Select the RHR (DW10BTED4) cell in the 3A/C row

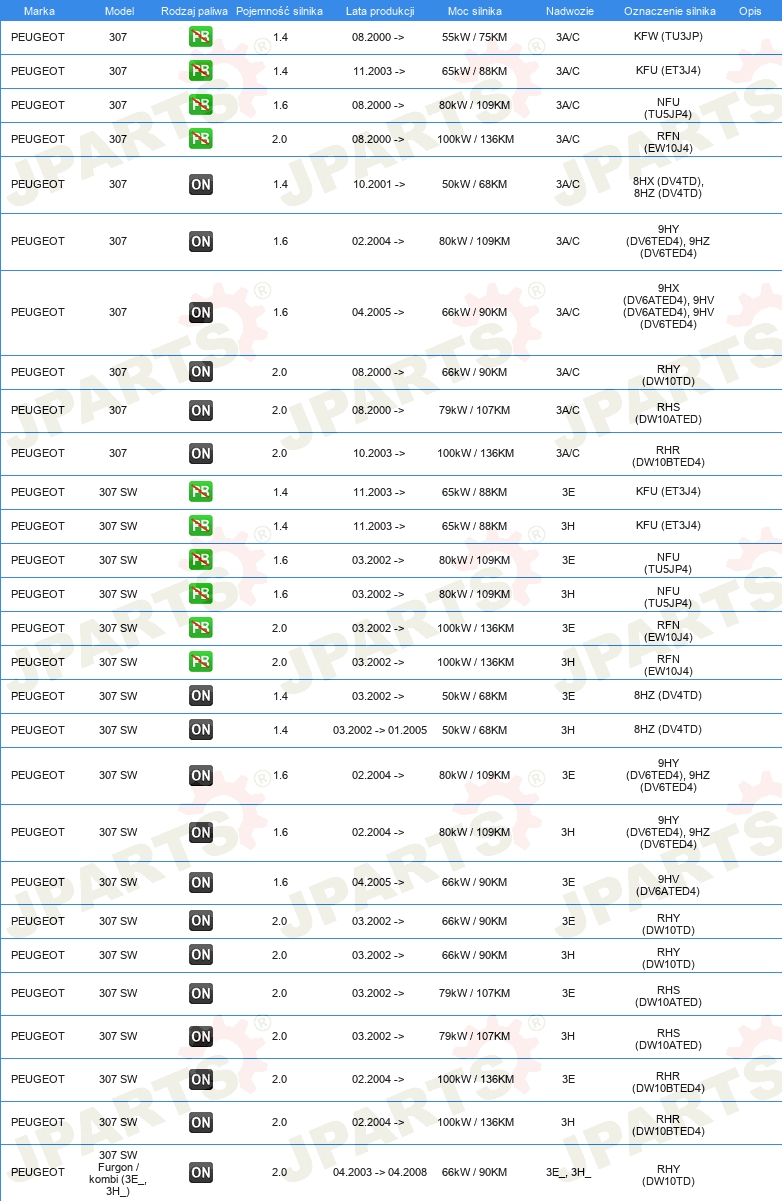click(668, 456)
